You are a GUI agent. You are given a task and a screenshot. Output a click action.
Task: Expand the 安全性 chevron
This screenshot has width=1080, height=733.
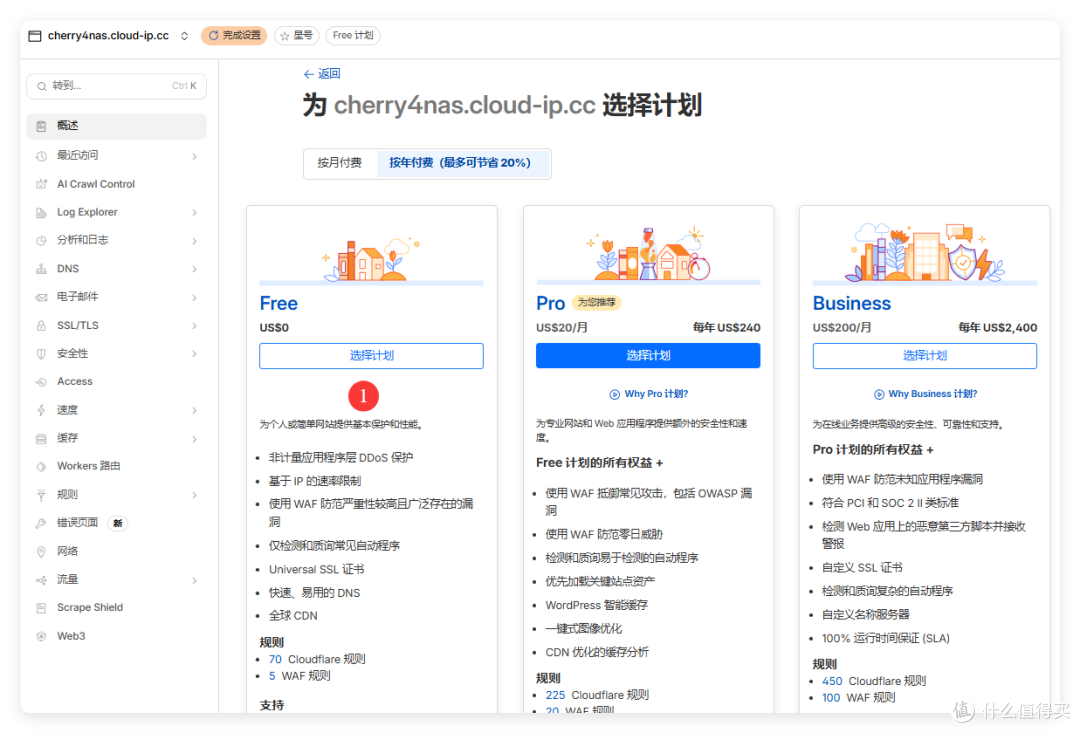tap(194, 354)
